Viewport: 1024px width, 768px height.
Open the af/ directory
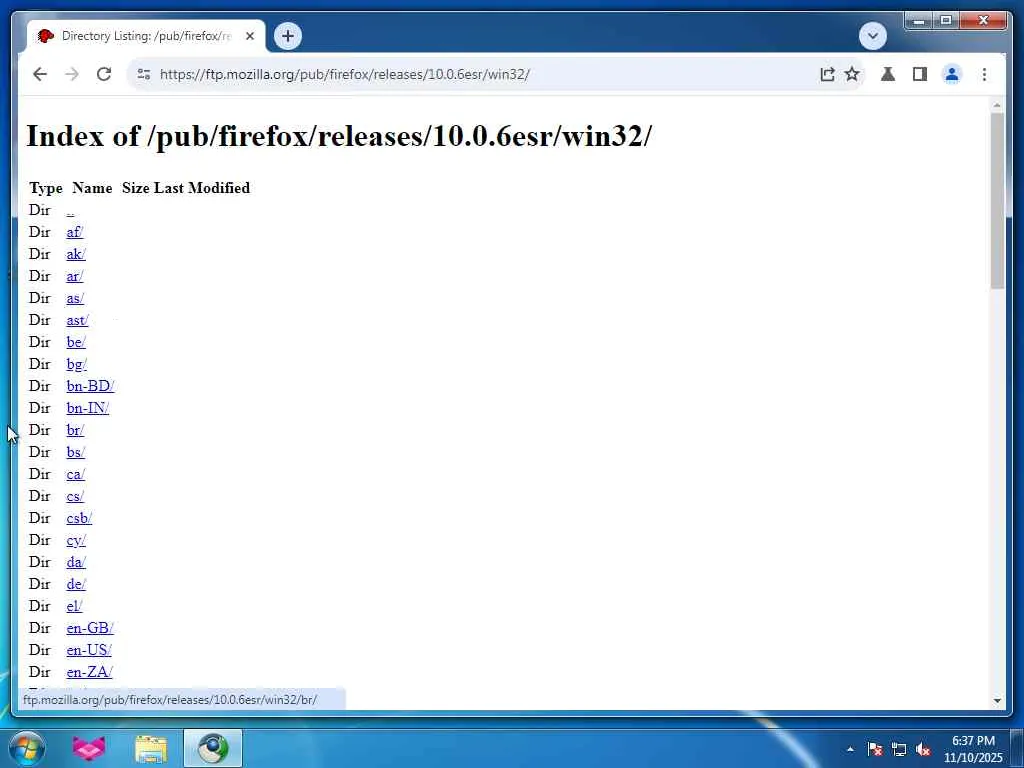pos(74,232)
